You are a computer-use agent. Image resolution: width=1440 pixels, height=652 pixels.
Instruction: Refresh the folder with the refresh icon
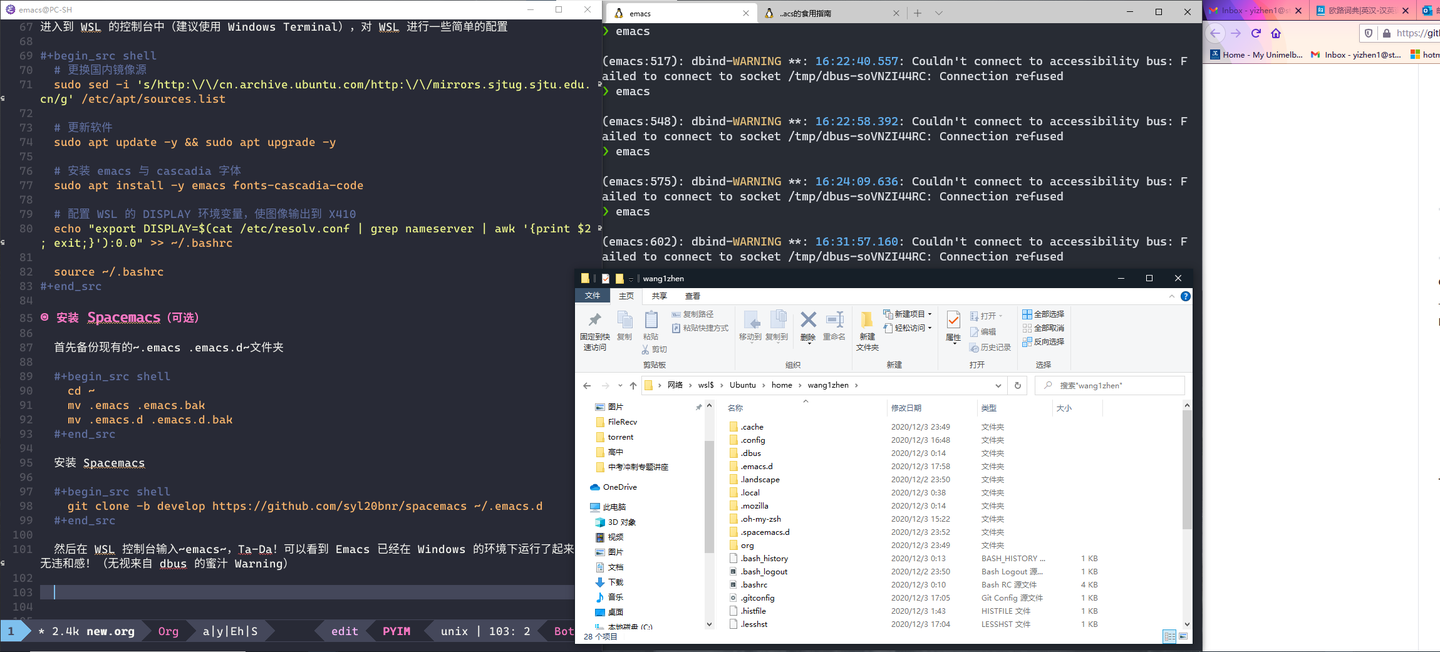tap(1019, 385)
